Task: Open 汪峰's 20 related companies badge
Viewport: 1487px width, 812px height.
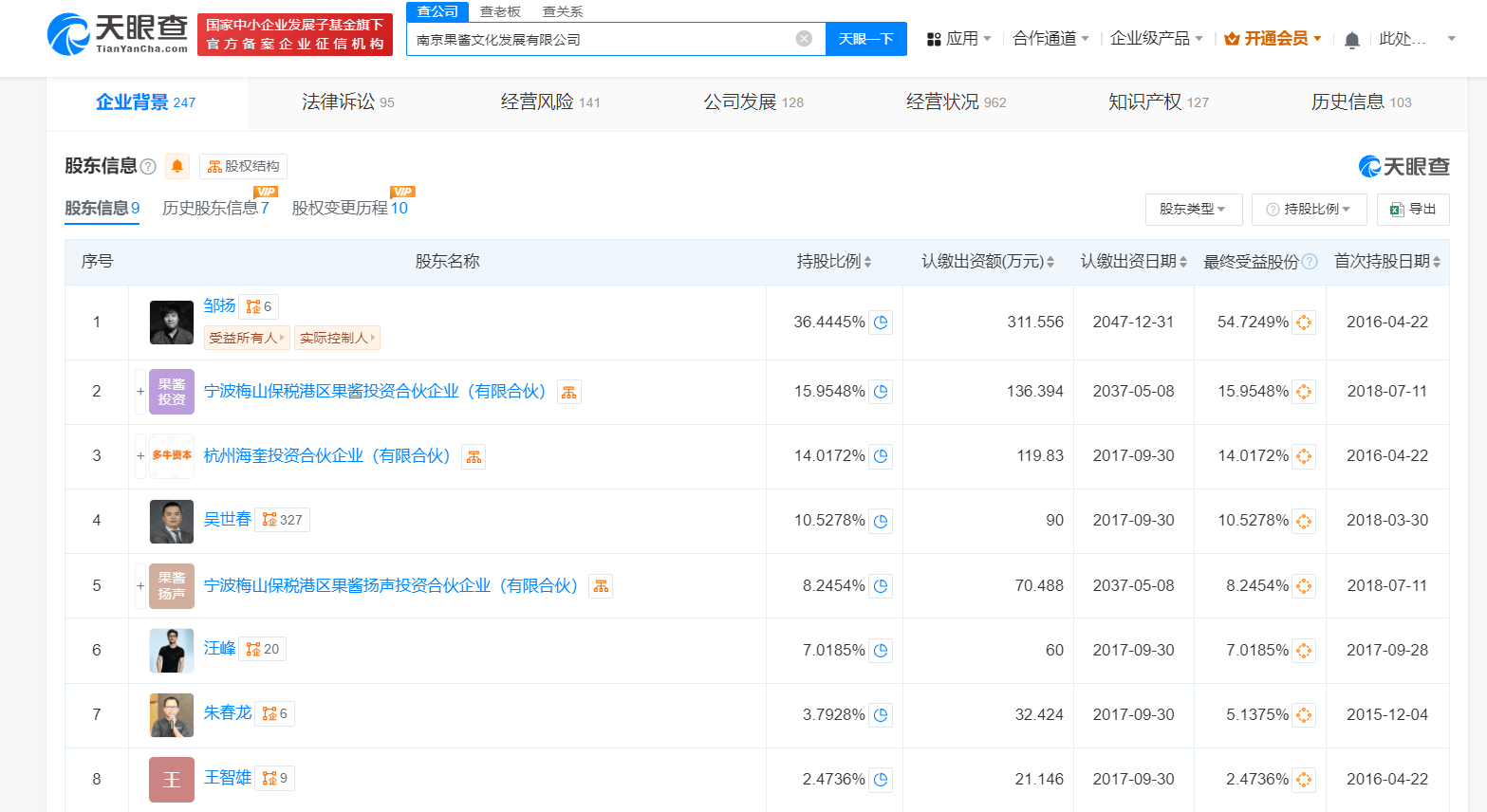Action: click(x=263, y=649)
